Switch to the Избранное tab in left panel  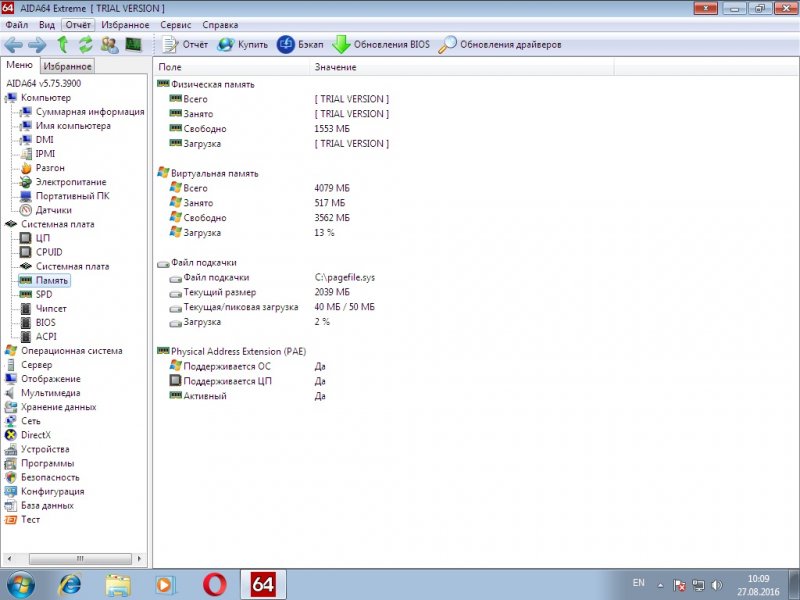click(68, 66)
